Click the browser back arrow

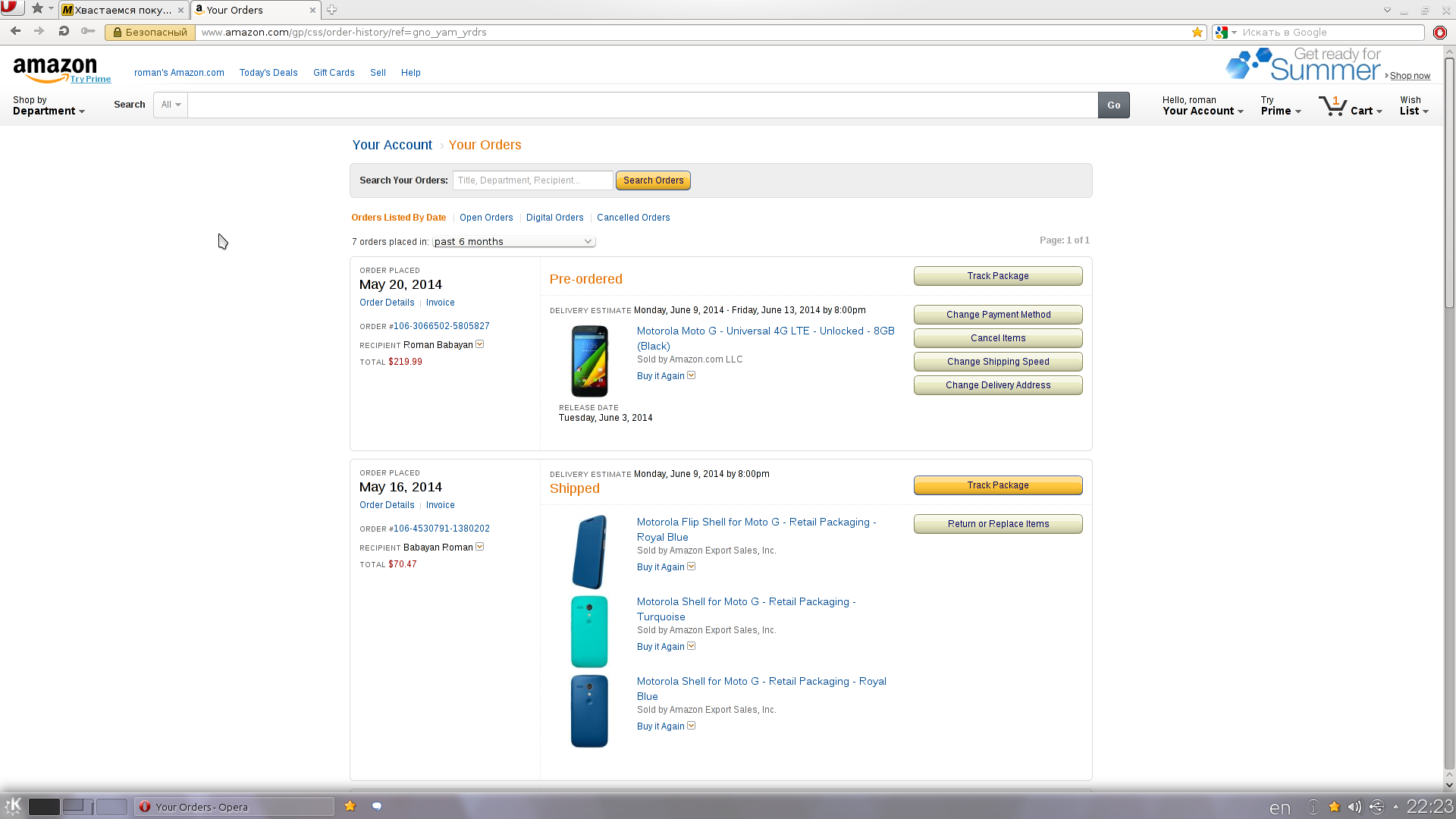15,31
